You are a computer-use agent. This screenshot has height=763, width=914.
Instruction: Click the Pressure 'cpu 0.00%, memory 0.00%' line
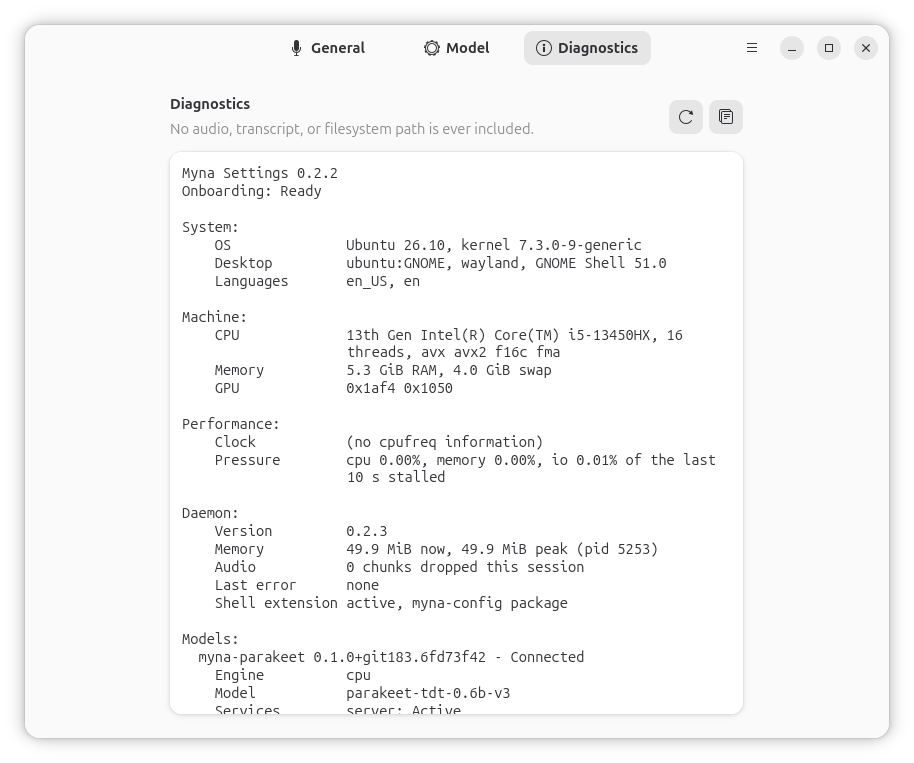pyautogui.click(x=530, y=460)
